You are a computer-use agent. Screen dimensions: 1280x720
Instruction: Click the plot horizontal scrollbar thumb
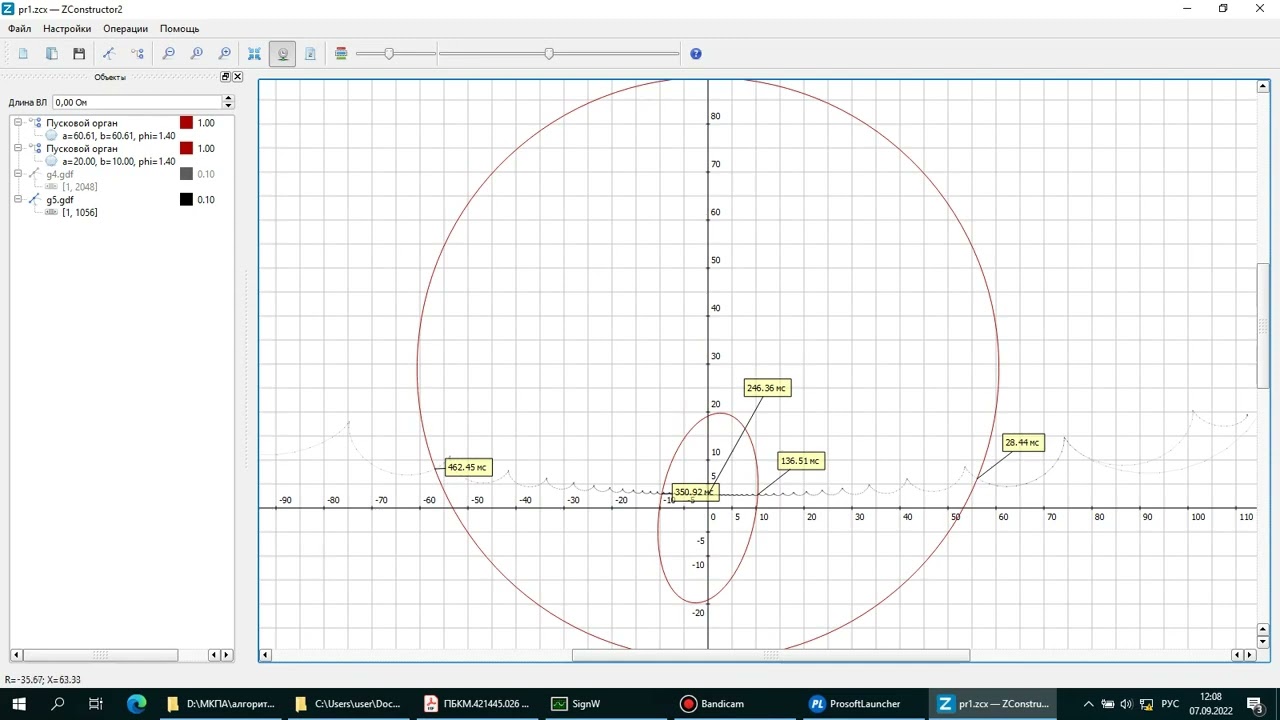point(770,655)
